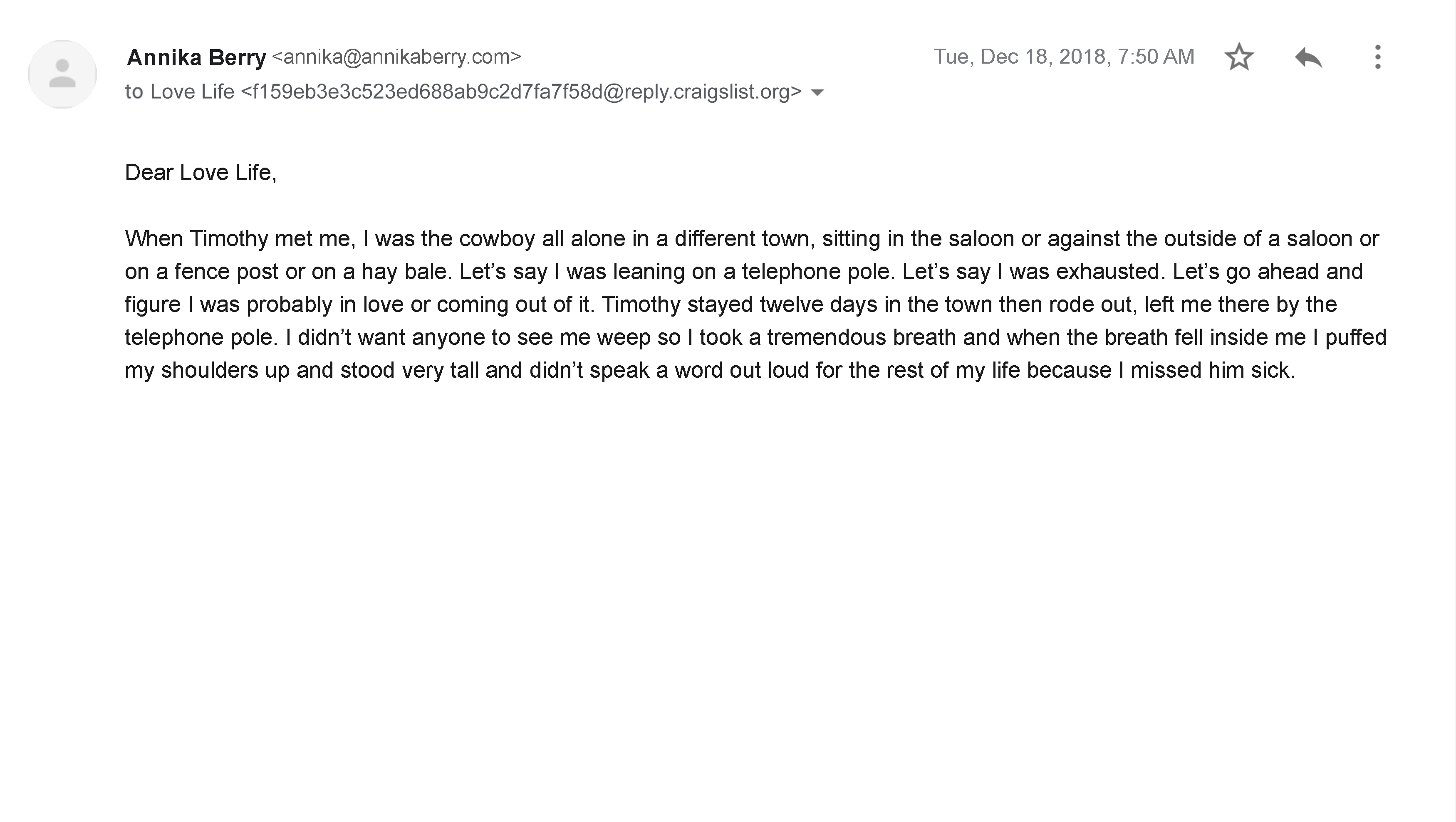Click the reply.craigslist.org recipient address

(x=521, y=92)
